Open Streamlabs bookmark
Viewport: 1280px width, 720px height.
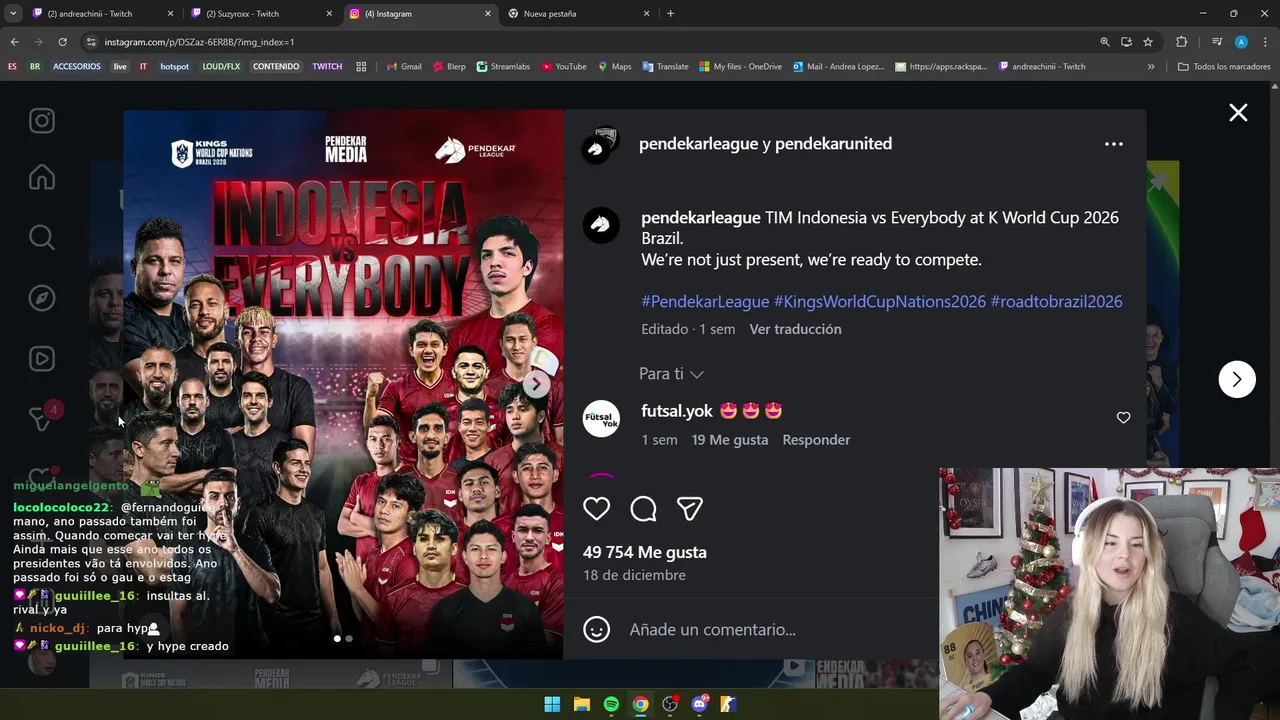(x=503, y=67)
